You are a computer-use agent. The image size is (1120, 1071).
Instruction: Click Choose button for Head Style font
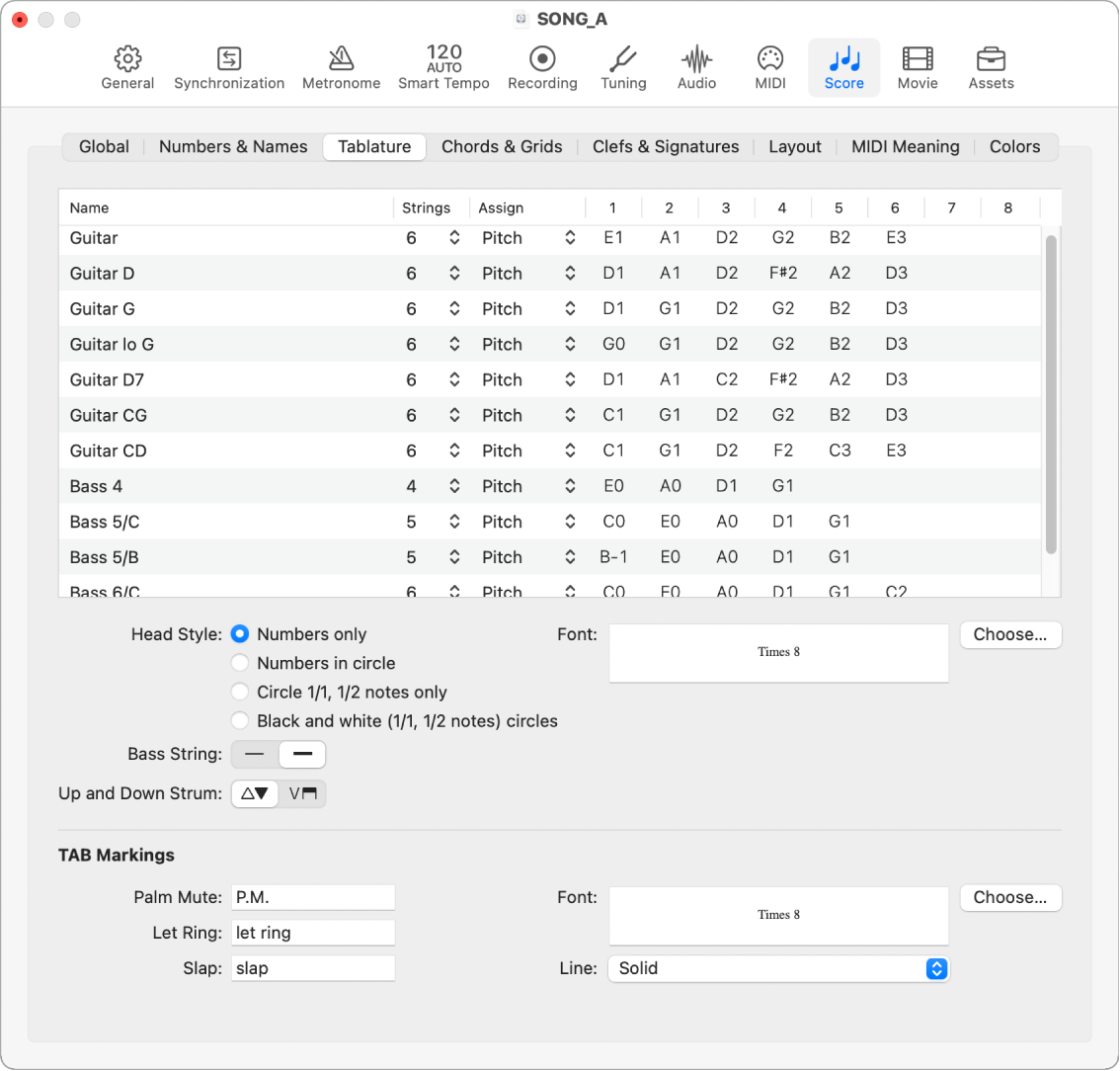pyautogui.click(x=1010, y=634)
